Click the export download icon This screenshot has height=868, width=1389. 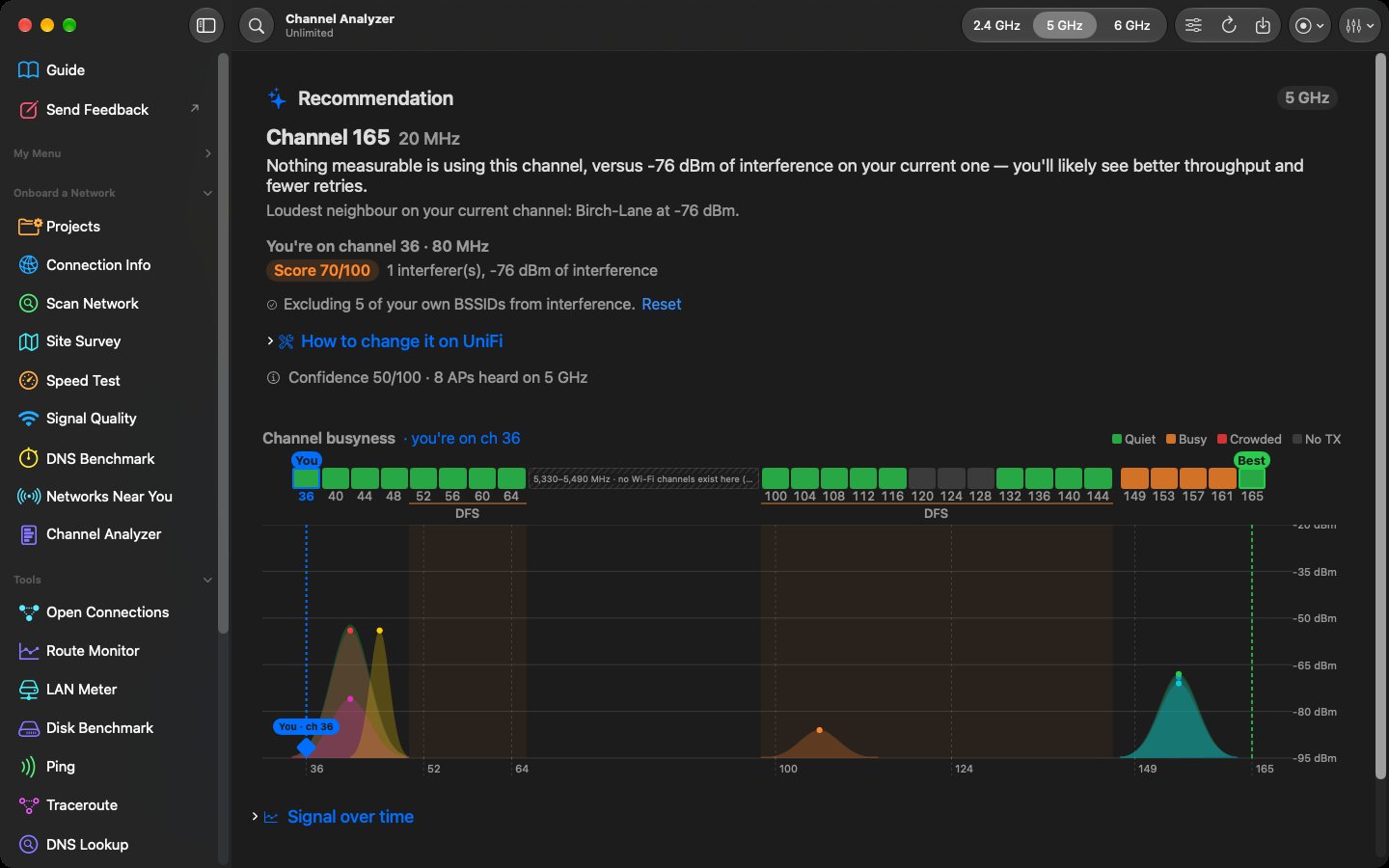click(x=1263, y=26)
